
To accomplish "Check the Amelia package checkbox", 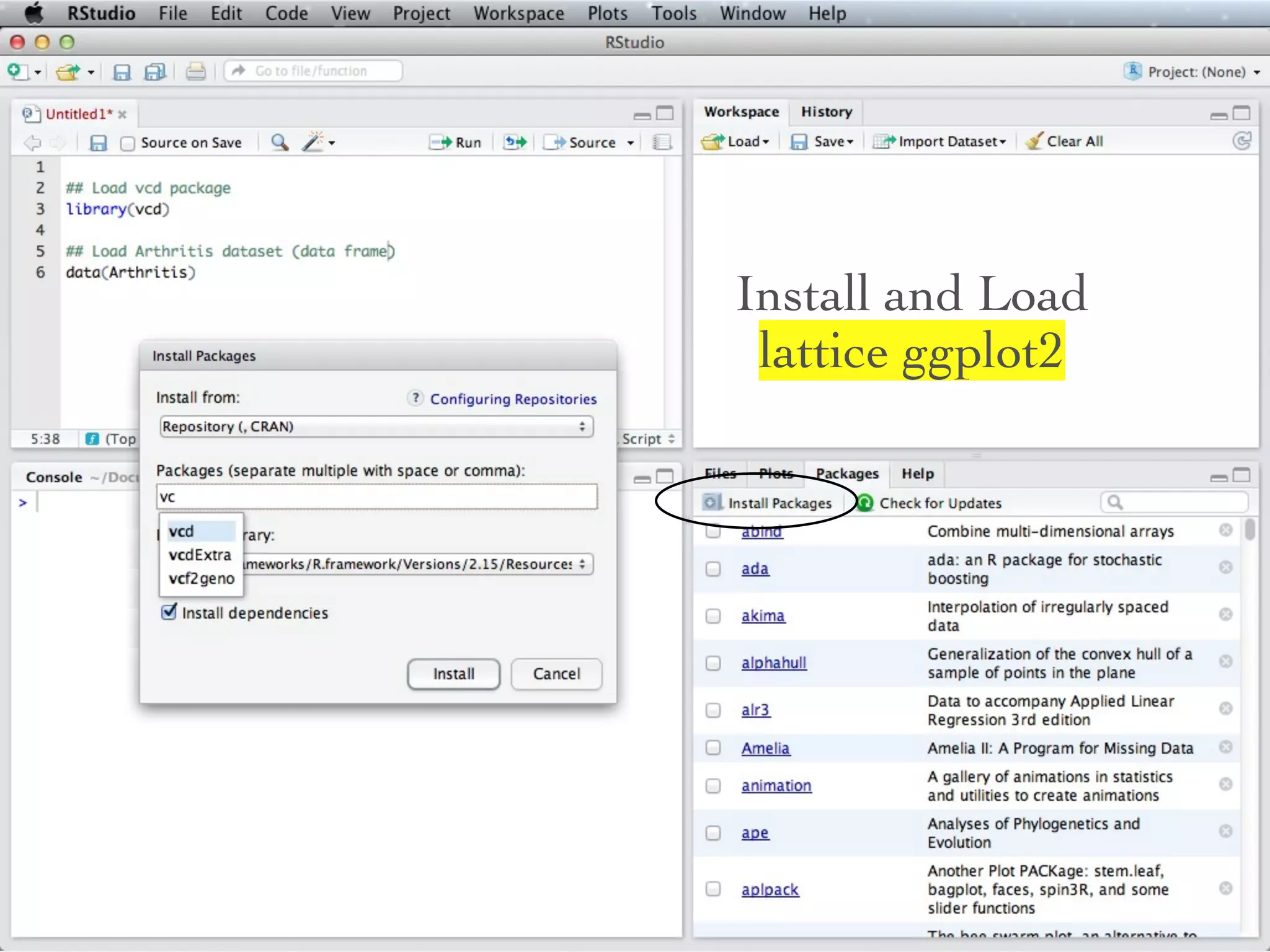I will 713,748.
